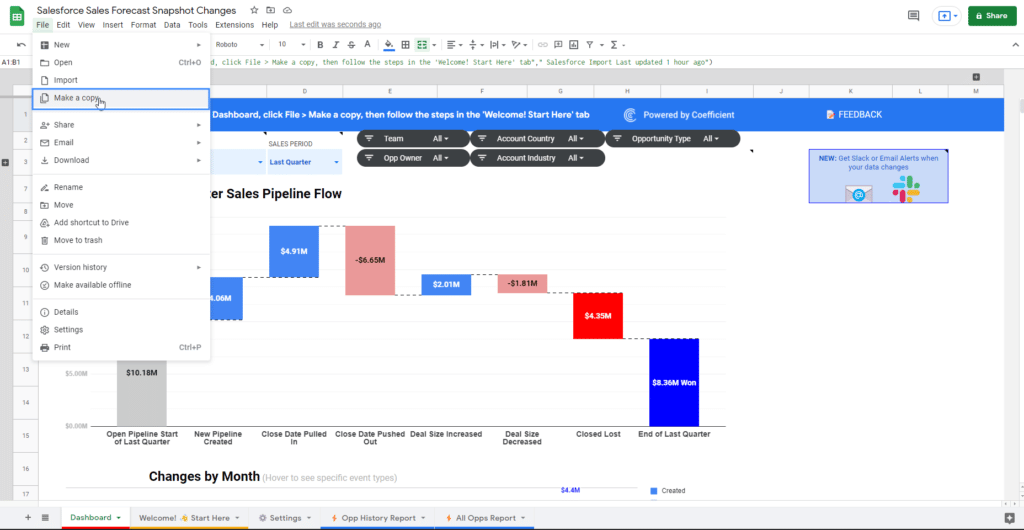
Task: Switch to the Settings sheet tab
Action: (x=285, y=518)
